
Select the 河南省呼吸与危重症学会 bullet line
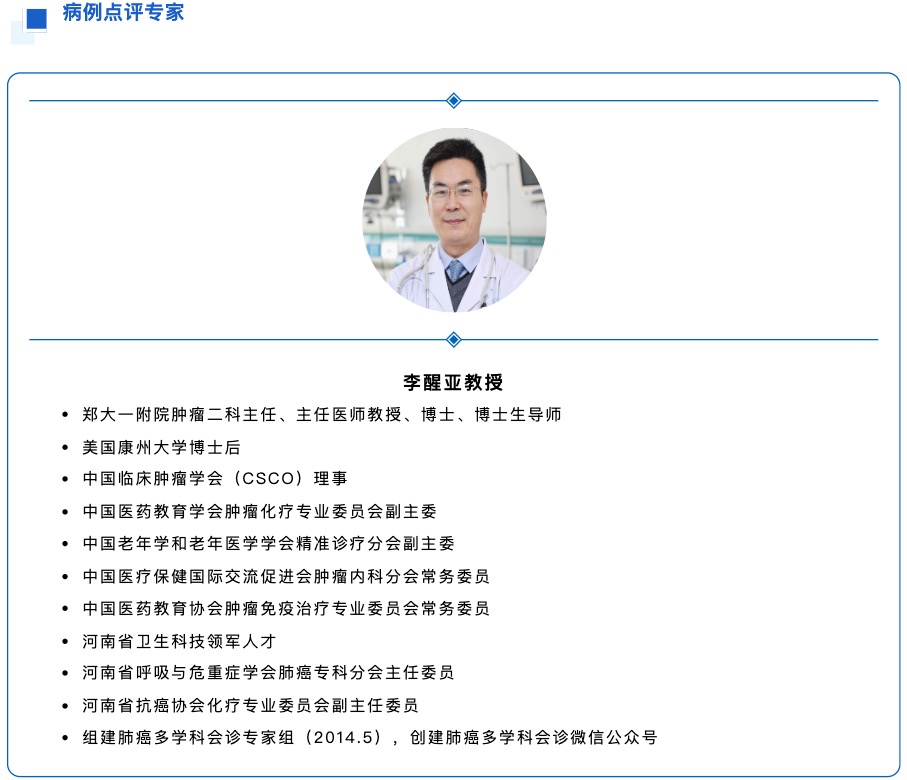click(x=268, y=673)
